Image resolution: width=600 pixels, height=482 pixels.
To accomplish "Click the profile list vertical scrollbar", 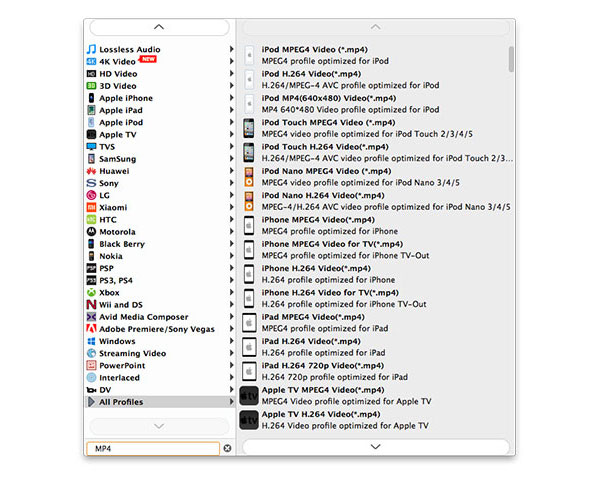I will [x=511, y=58].
